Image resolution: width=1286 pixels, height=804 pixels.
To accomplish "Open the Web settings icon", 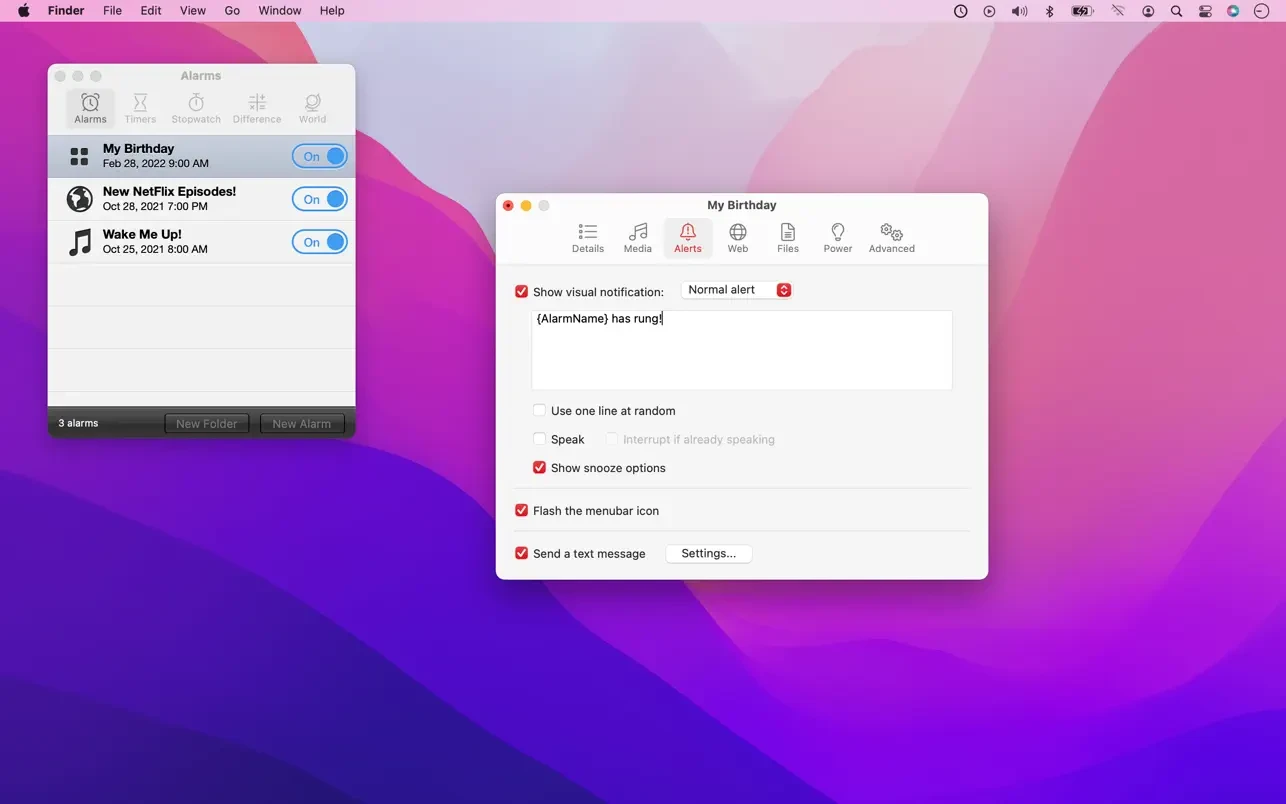I will pos(738,238).
